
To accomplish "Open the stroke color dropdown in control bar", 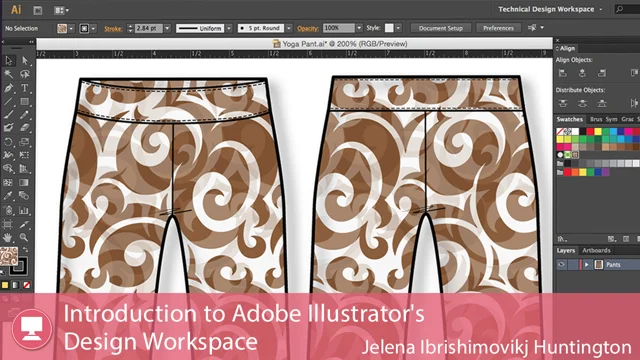I will 93,29.
